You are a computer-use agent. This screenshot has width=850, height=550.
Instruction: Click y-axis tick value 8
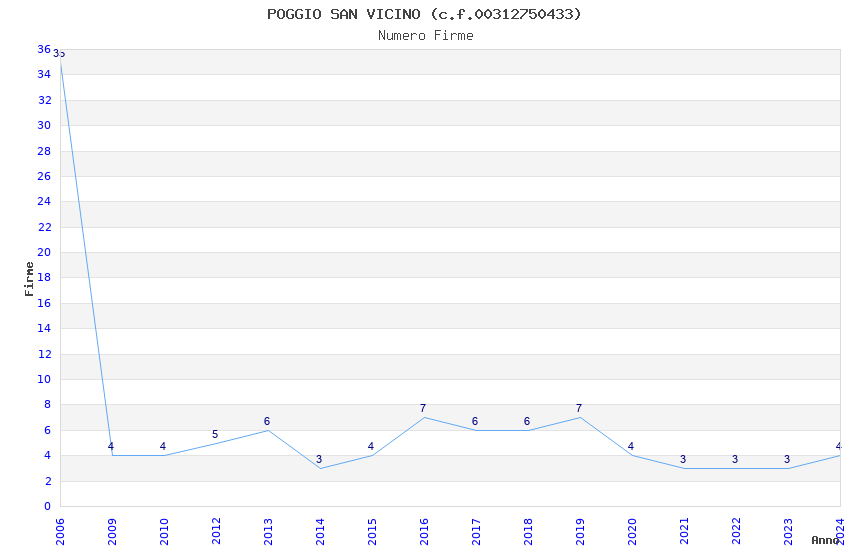[x=48, y=404]
